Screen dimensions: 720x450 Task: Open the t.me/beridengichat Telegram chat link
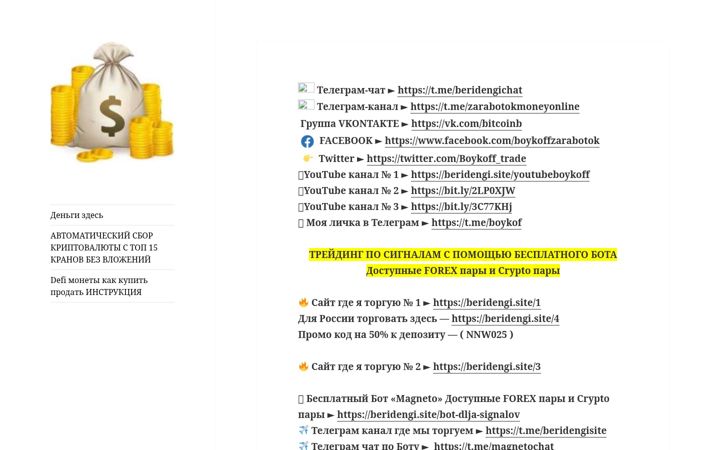click(460, 90)
